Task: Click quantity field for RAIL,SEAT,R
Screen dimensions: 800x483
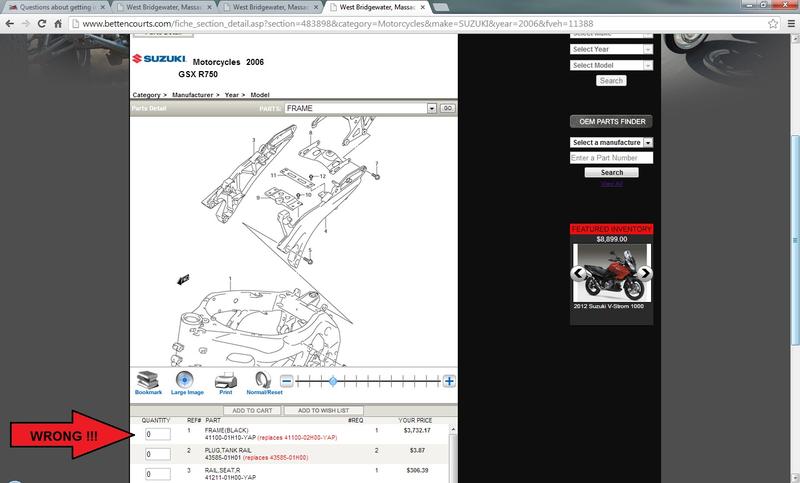Action: point(158,474)
